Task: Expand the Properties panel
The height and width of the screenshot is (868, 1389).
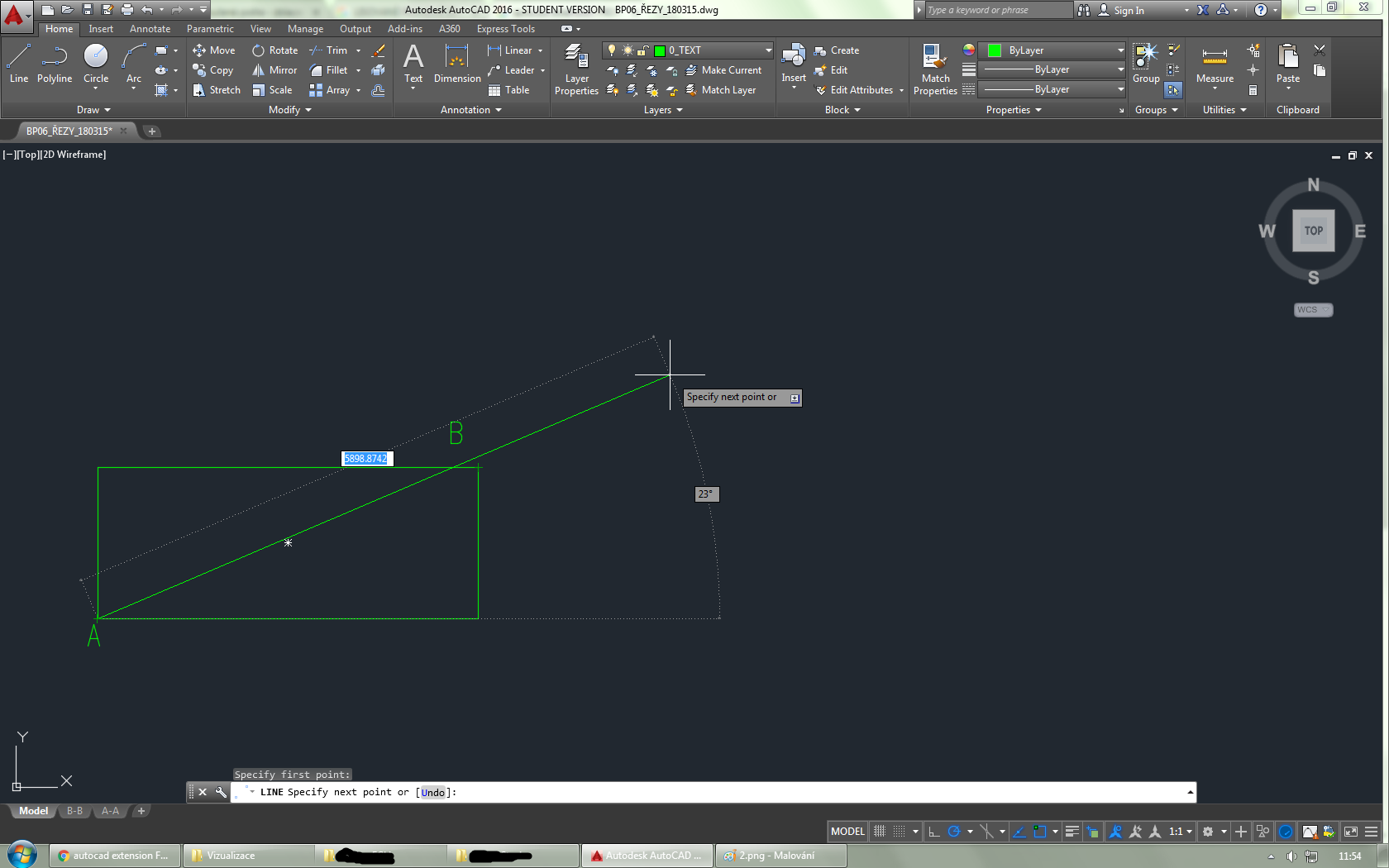Action: [x=1014, y=110]
